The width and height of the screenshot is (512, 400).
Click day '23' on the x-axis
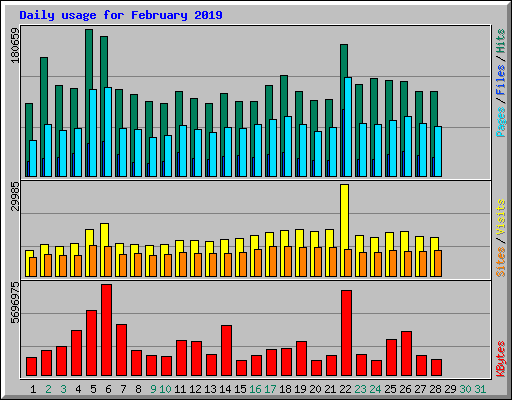(x=360, y=389)
